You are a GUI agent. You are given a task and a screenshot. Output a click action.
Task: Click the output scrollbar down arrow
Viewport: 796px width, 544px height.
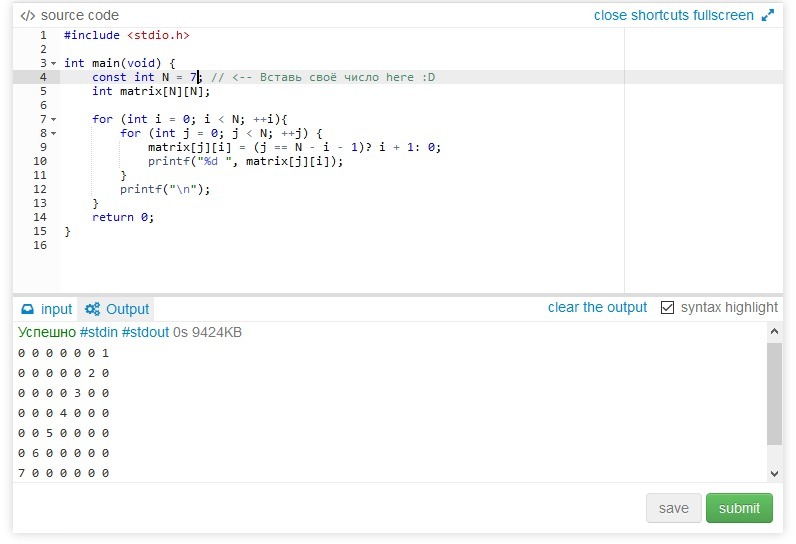(774, 473)
